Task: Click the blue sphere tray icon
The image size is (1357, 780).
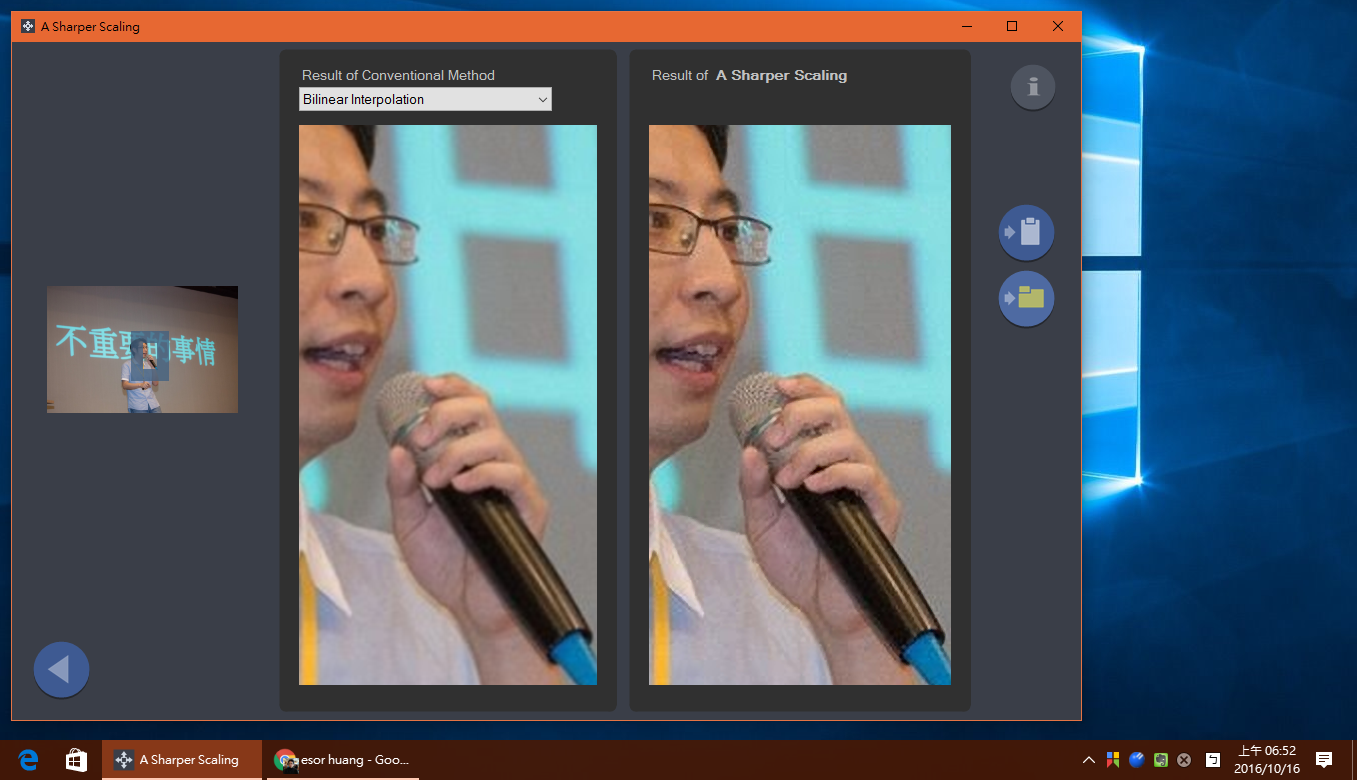Action: (1137, 760)
